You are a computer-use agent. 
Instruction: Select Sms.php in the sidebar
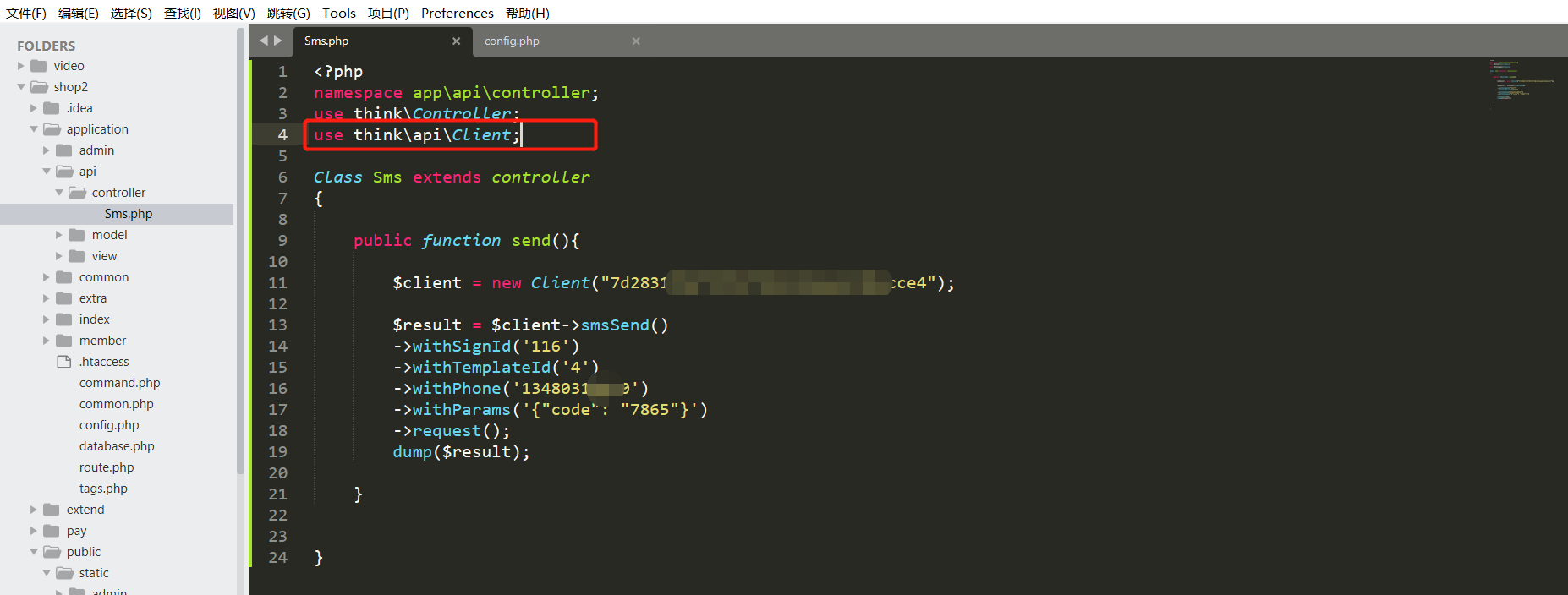[x=117, y=214]
